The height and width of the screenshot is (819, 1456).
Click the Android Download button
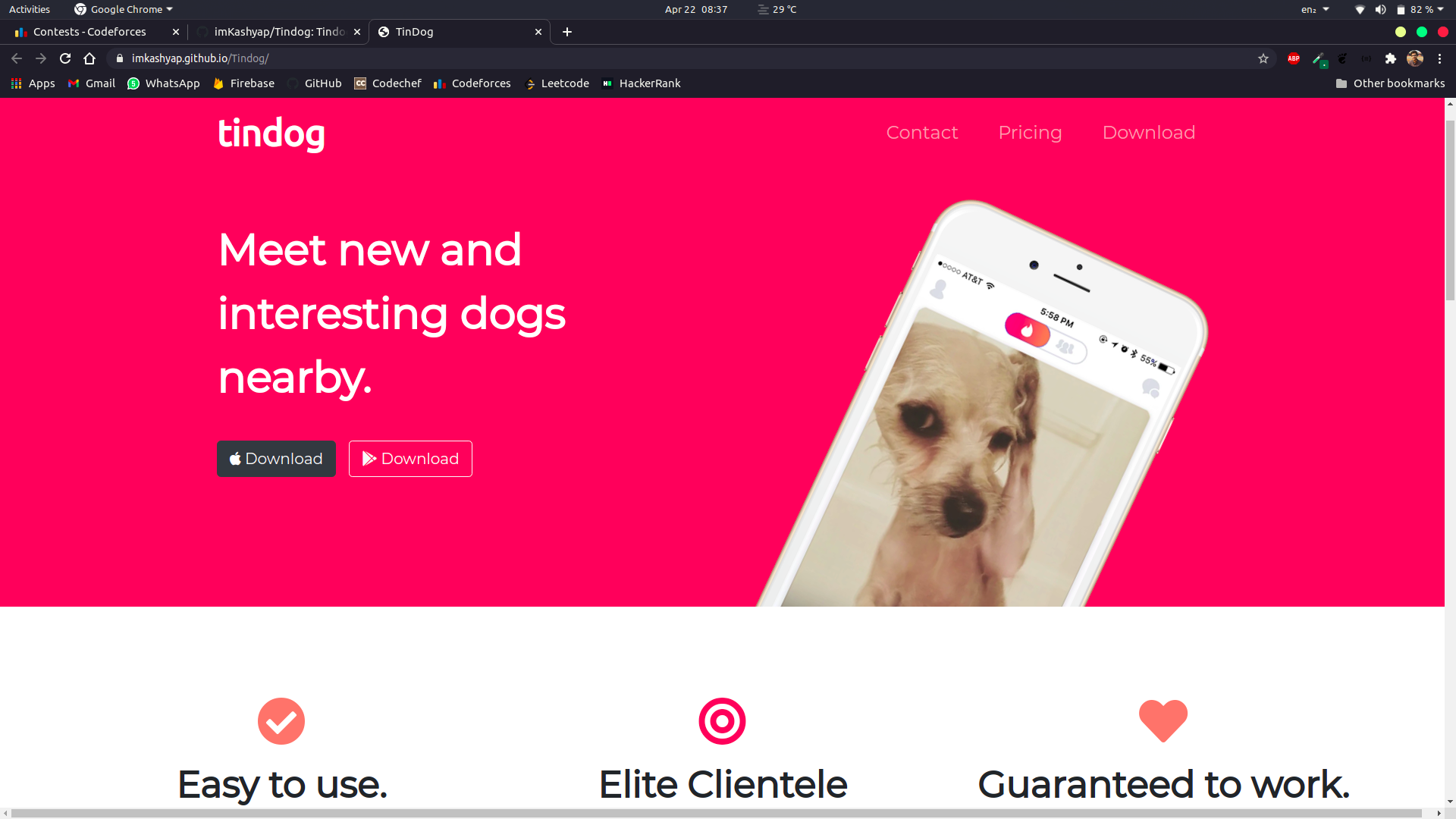[x=410, y=459]
